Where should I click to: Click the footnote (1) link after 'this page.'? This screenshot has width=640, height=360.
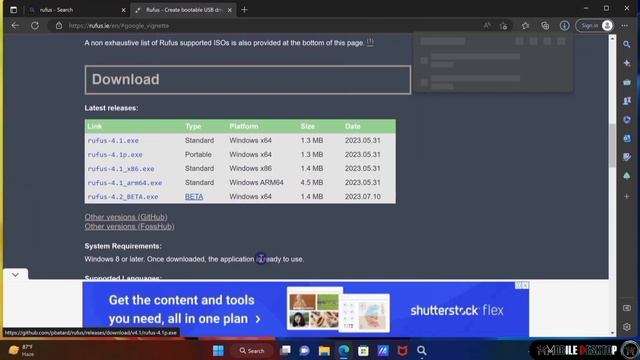coord(370,42)
